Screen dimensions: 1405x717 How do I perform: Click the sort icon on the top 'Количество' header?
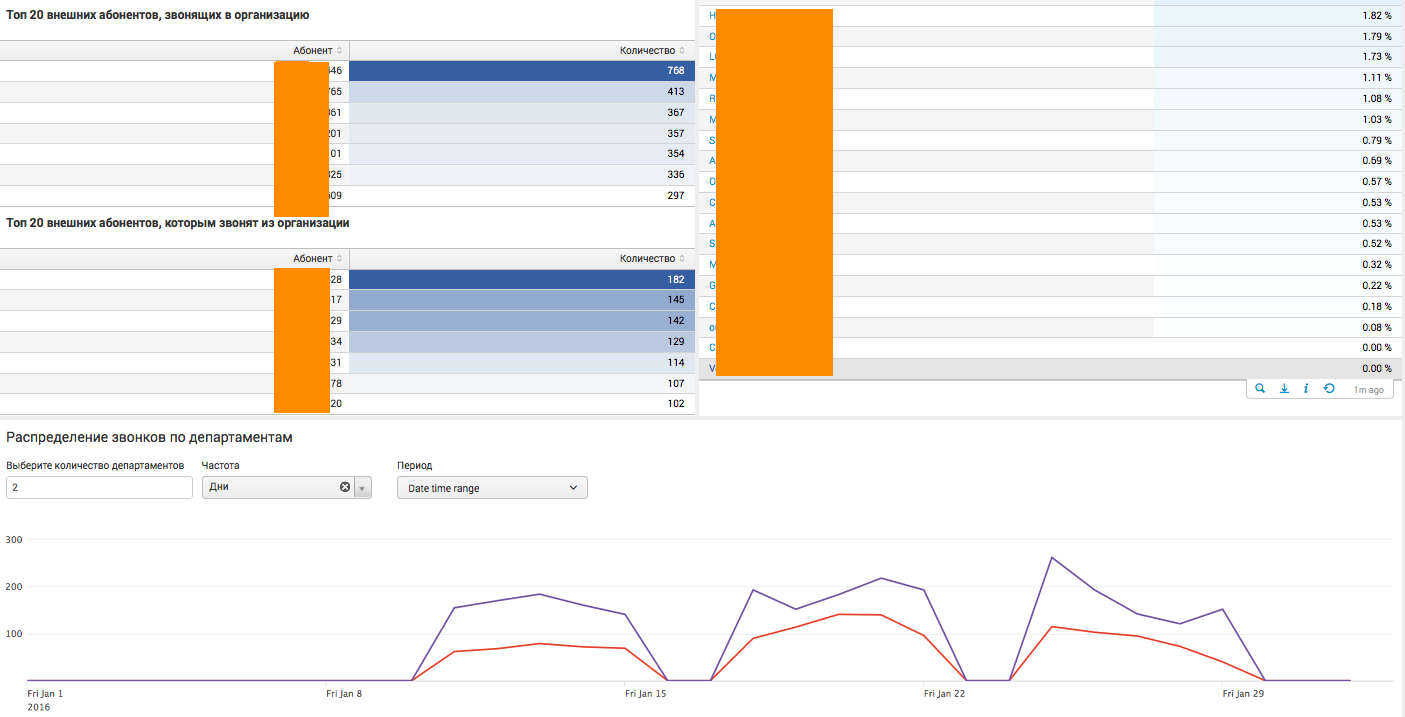point(683,50)
